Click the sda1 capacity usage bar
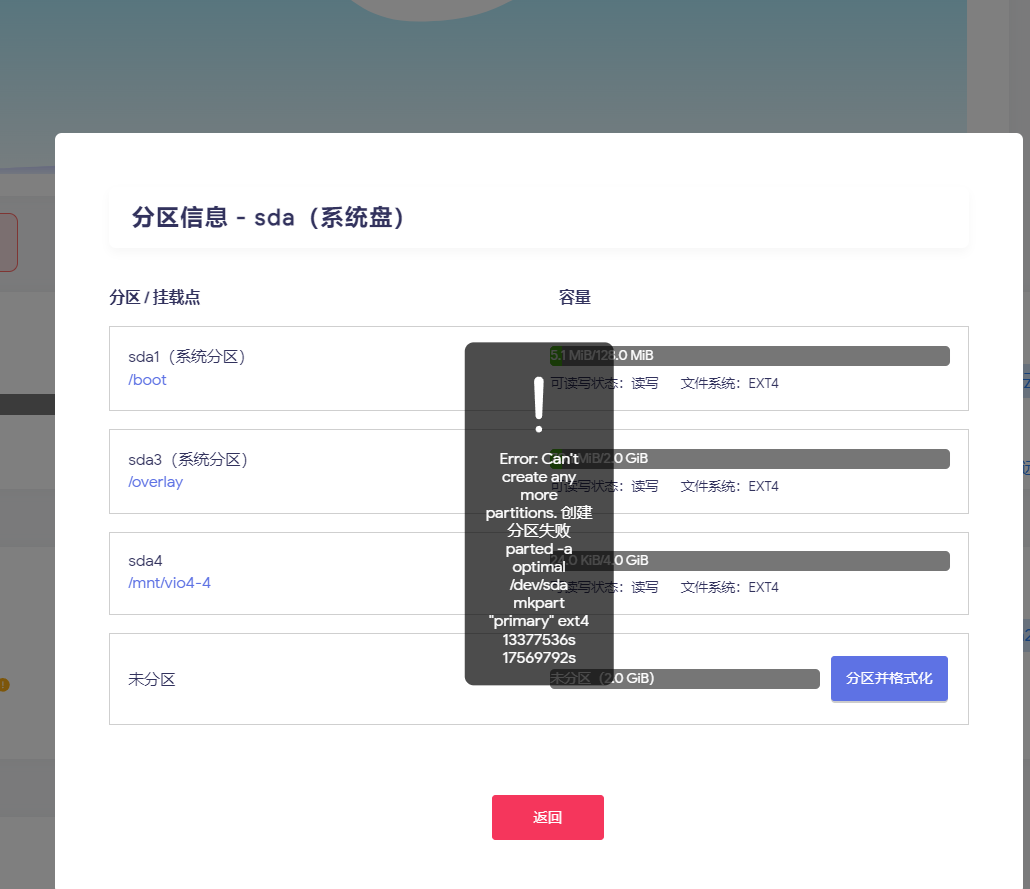This screenshot has height=889, width=1030. [x=780, y=356]
